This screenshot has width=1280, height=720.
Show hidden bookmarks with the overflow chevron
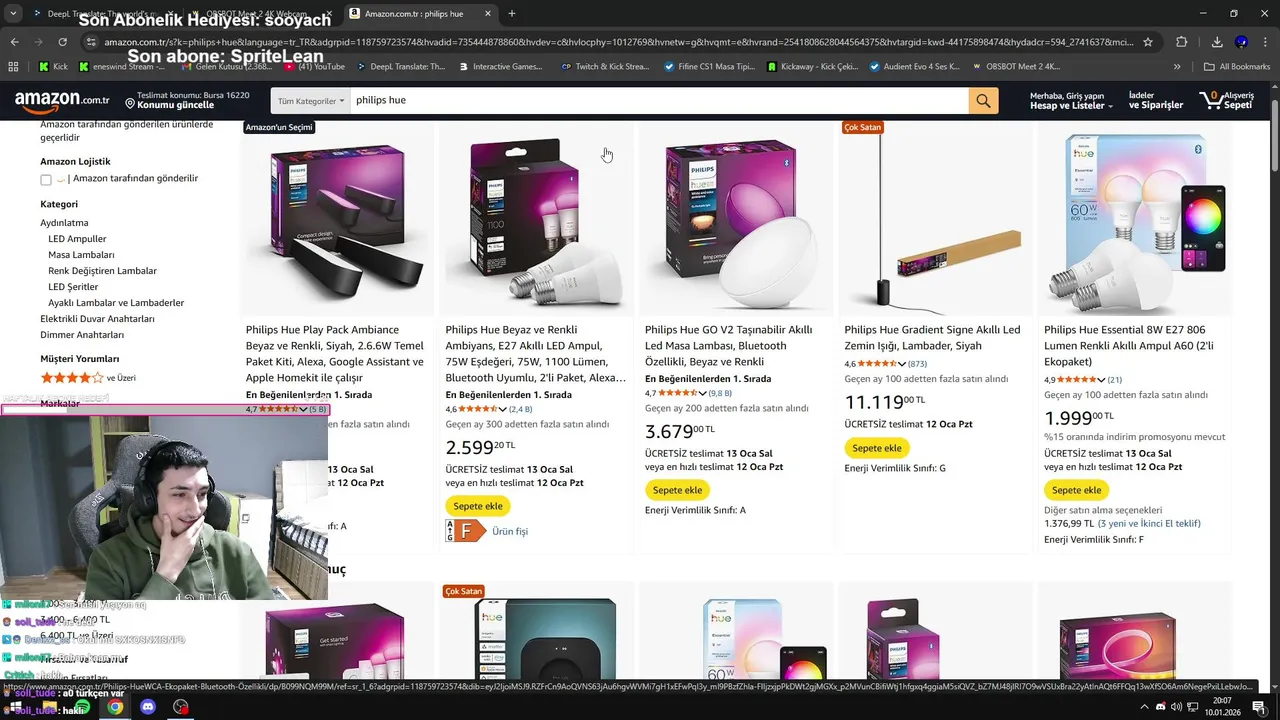point(1177,67)
